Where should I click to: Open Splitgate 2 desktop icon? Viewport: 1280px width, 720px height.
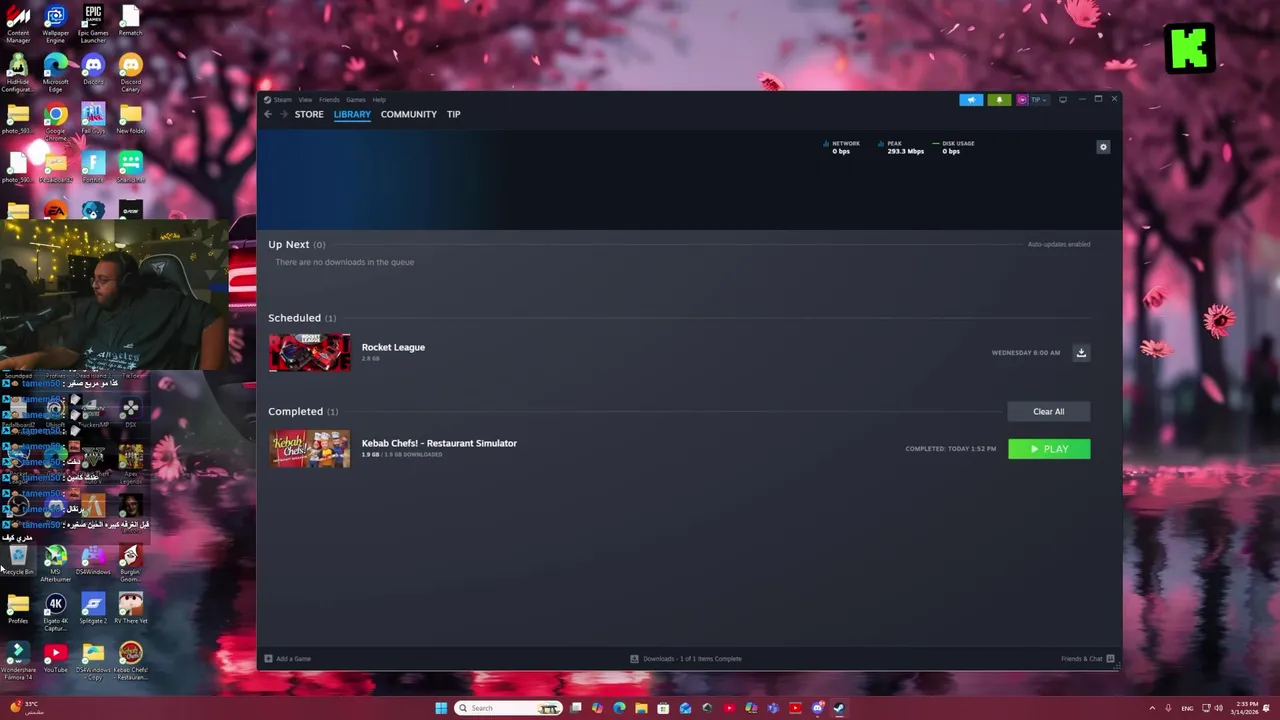93,609
